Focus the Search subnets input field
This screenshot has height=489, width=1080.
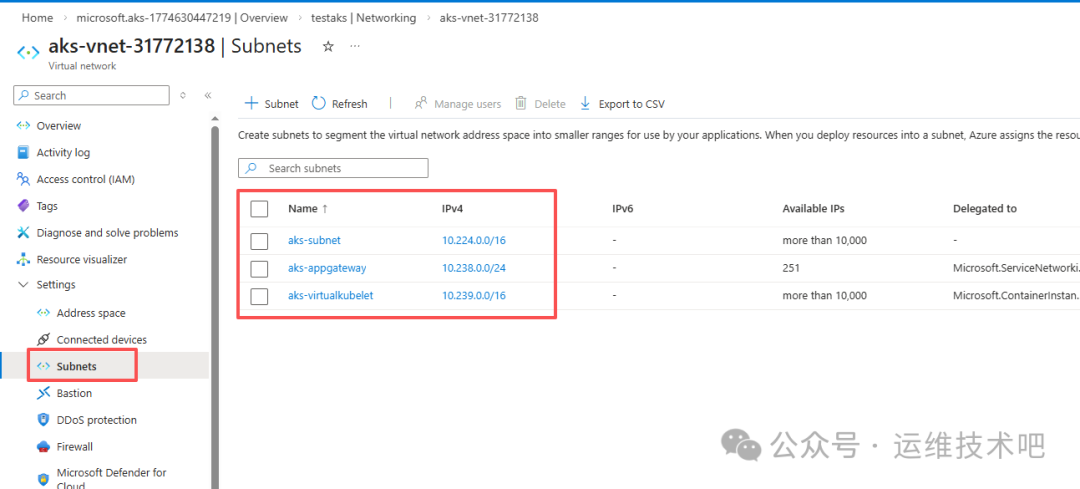pos(333,168)
